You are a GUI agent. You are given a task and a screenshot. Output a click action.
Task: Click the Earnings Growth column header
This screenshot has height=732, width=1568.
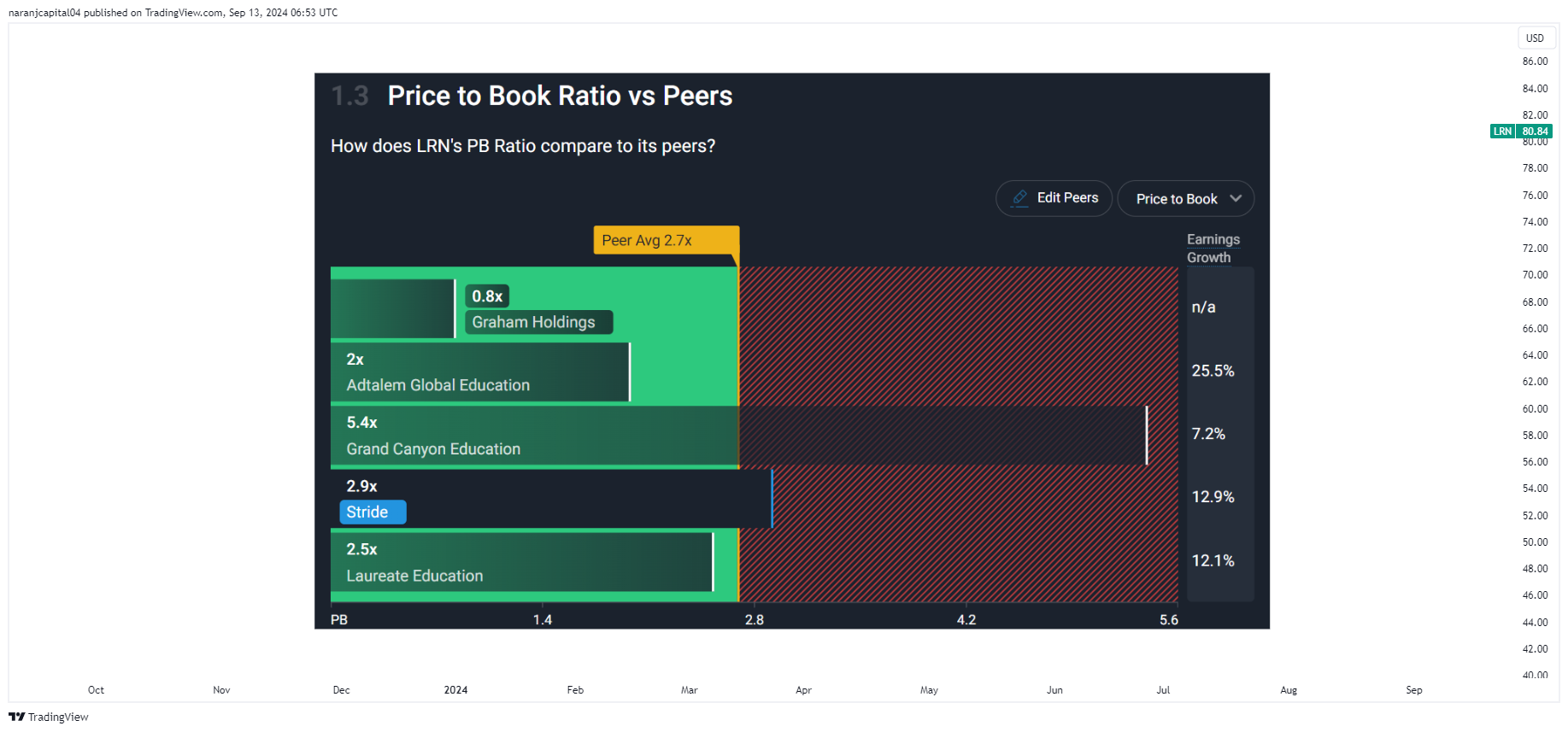tap(1213, 249)
